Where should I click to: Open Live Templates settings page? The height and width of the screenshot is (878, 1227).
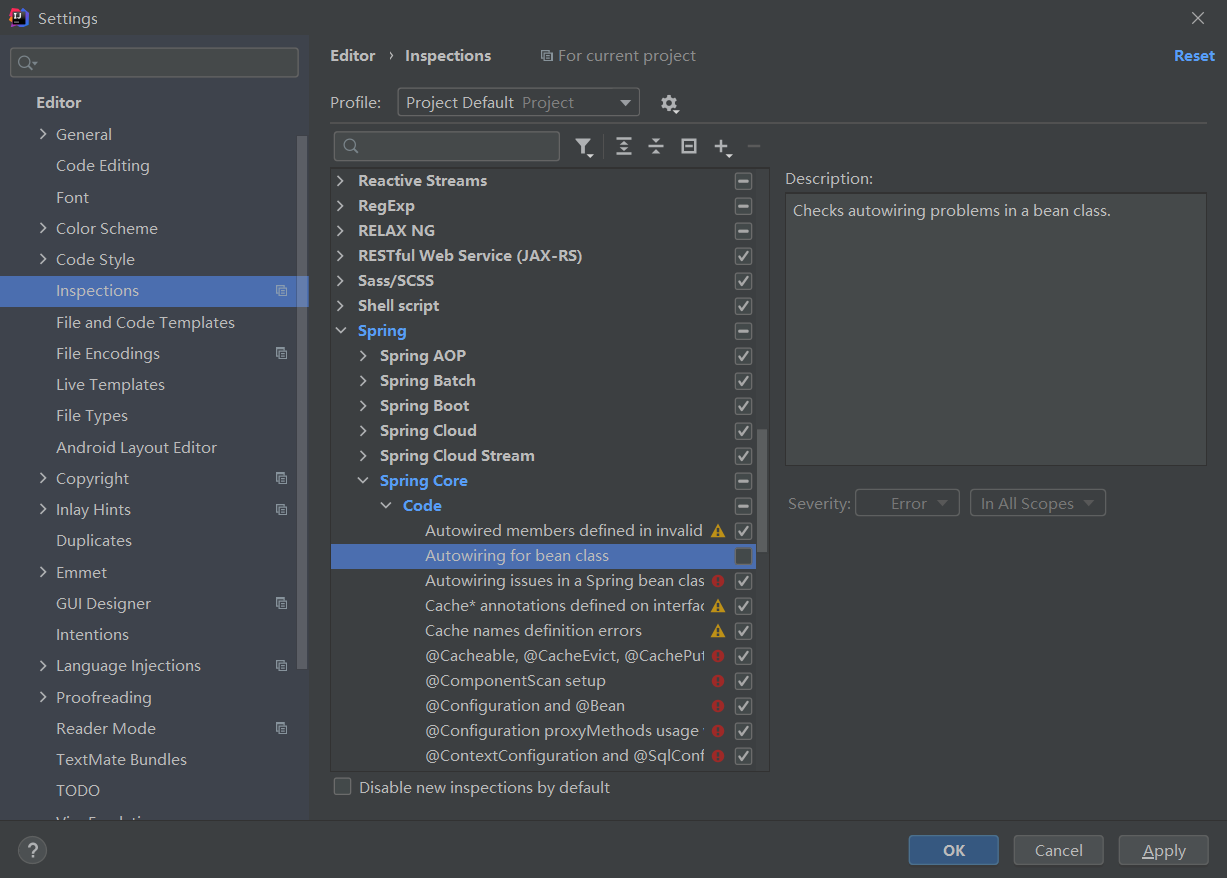tap(110, 385)
